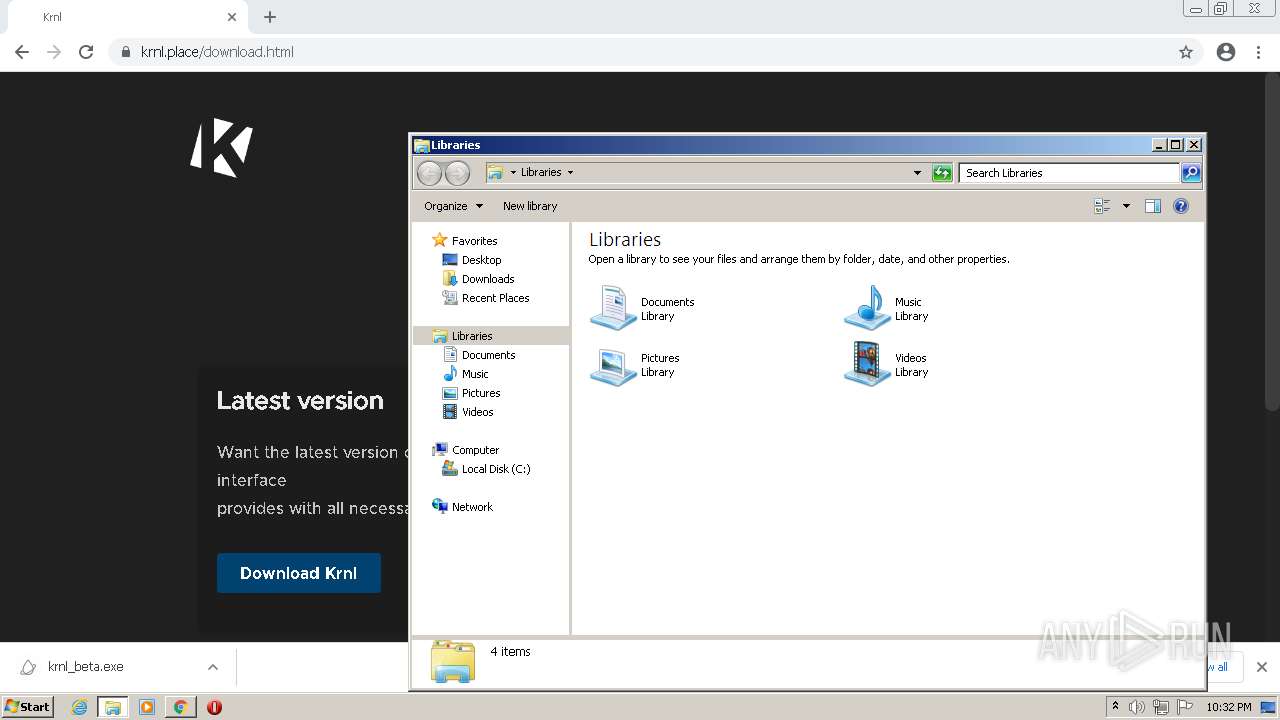Open volume control in tray
The image size is (1280, 720).
[x=1137, y=707]
